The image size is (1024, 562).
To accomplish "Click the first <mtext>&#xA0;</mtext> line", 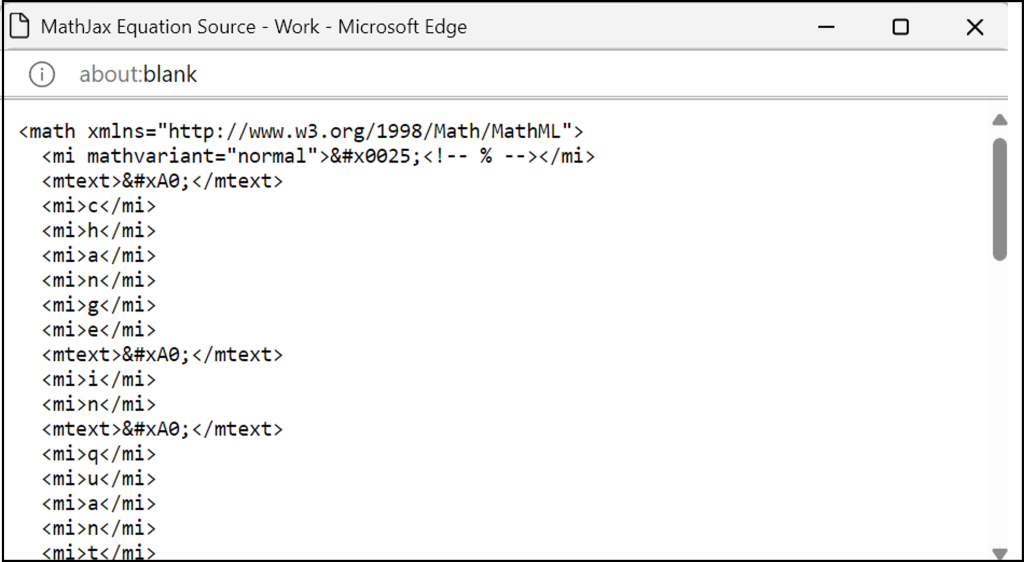I will tap(162, 181).
